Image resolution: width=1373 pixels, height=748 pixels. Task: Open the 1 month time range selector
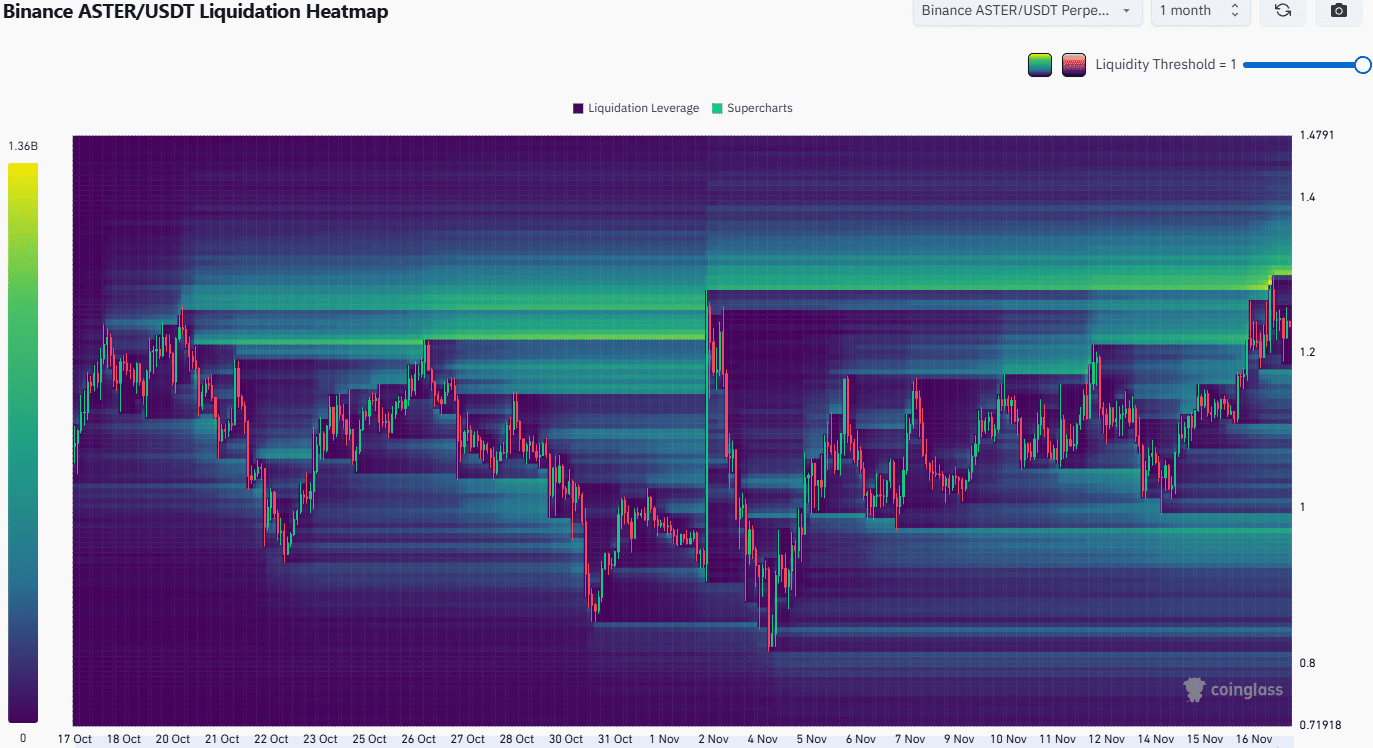tap(1199, 11)
